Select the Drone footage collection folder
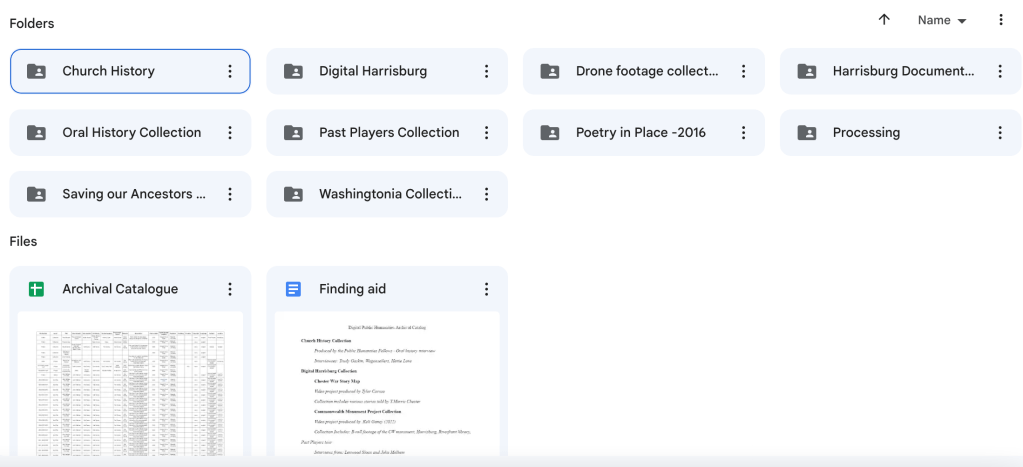Image resolution: width=1023 pixels, height=467 pixels. pyautogui.click(x=646, y=71)
